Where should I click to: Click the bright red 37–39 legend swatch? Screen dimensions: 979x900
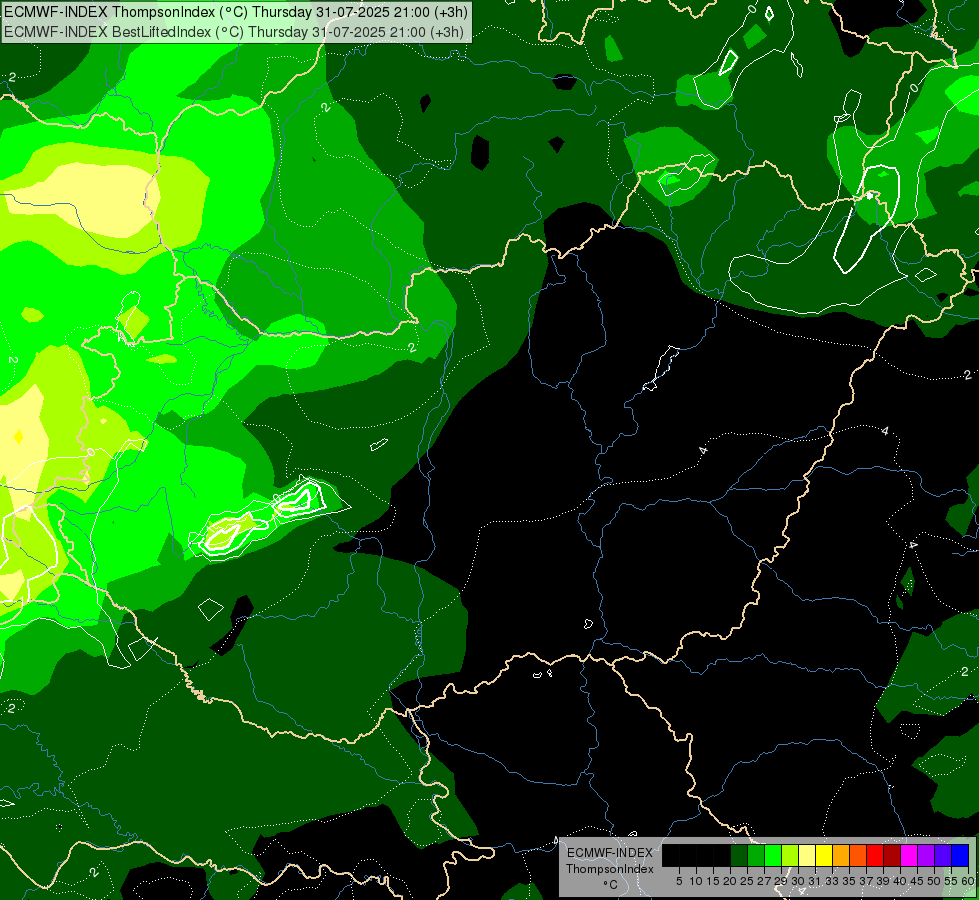click(875, 856)
